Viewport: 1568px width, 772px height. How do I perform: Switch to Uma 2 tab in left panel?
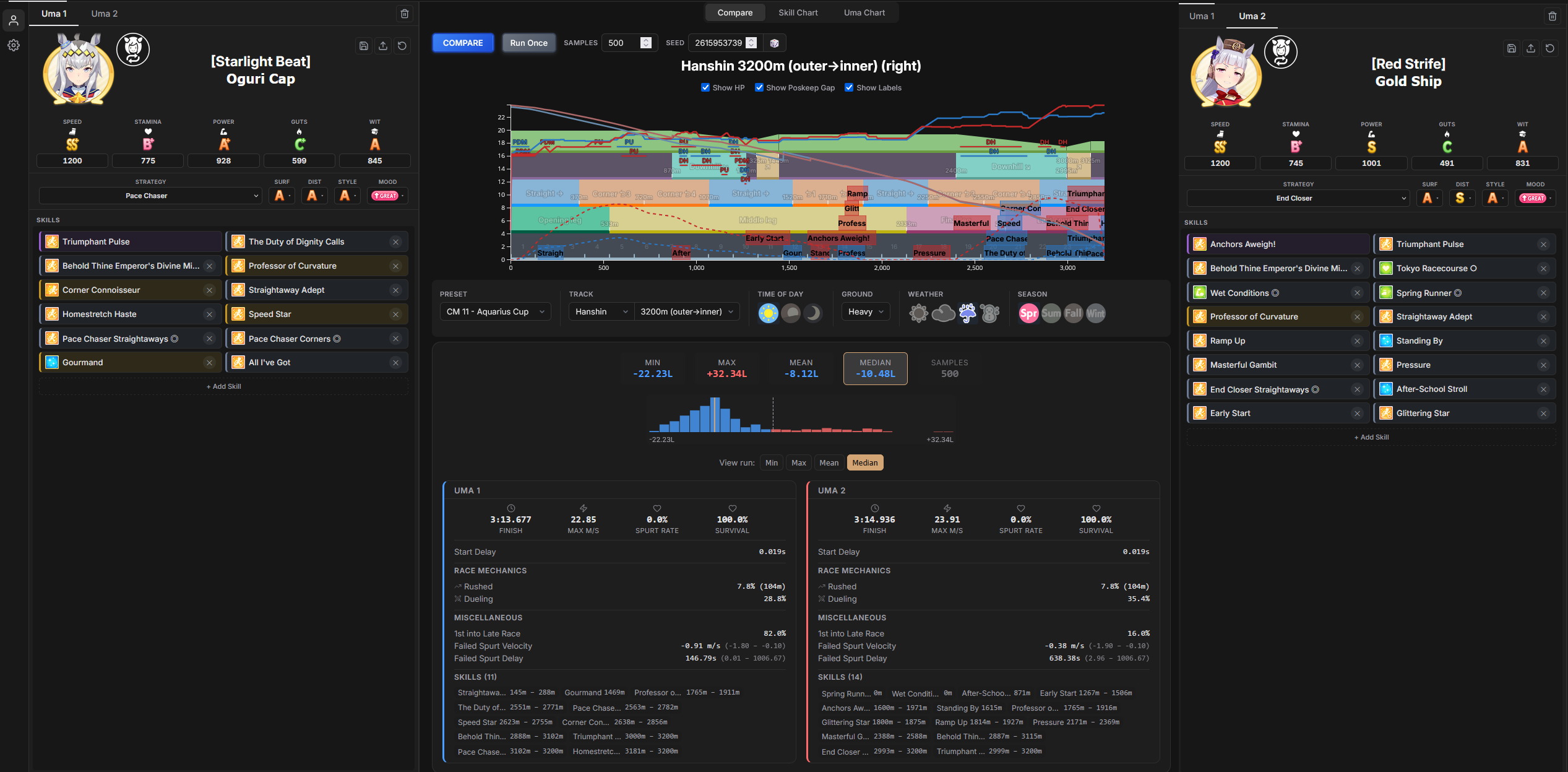tap(104, 14)
